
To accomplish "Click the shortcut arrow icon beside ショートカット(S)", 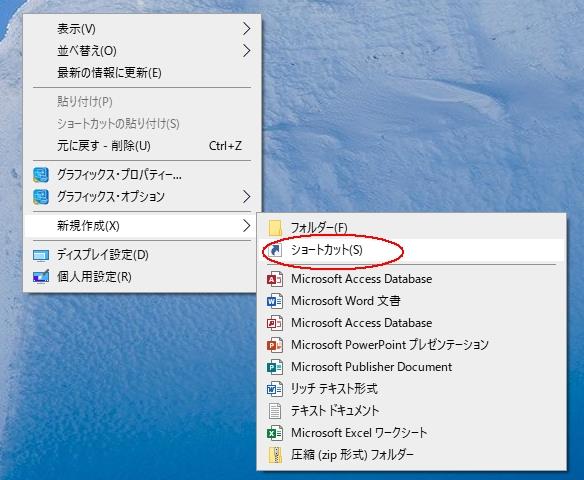I will click(x=275, y=250).
